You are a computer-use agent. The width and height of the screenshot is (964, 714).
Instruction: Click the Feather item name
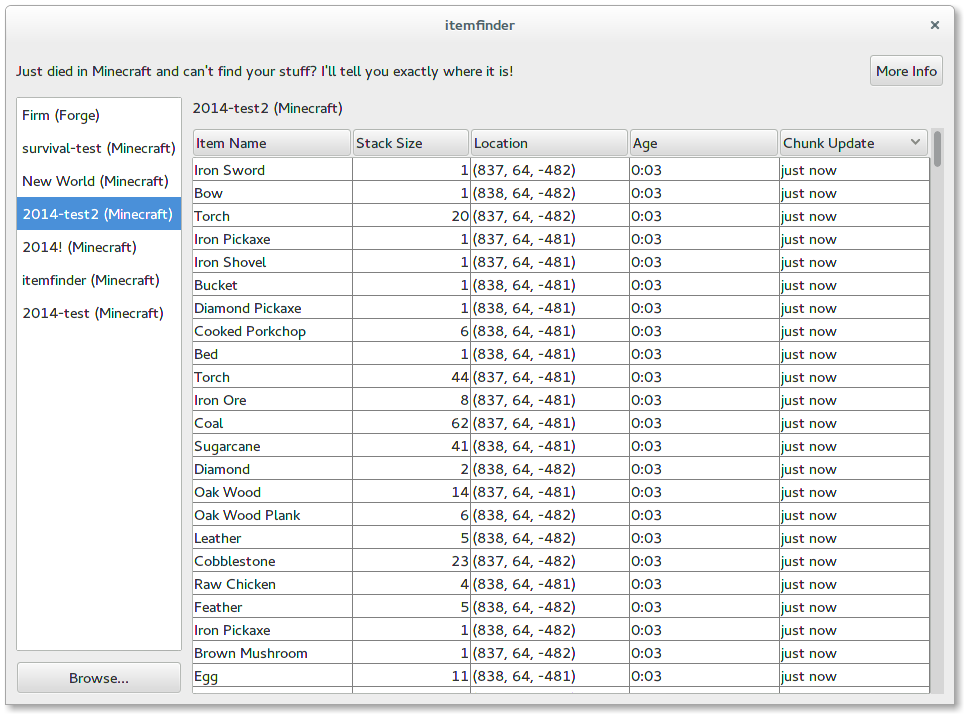pyautogui.click(x=218, y=607)
